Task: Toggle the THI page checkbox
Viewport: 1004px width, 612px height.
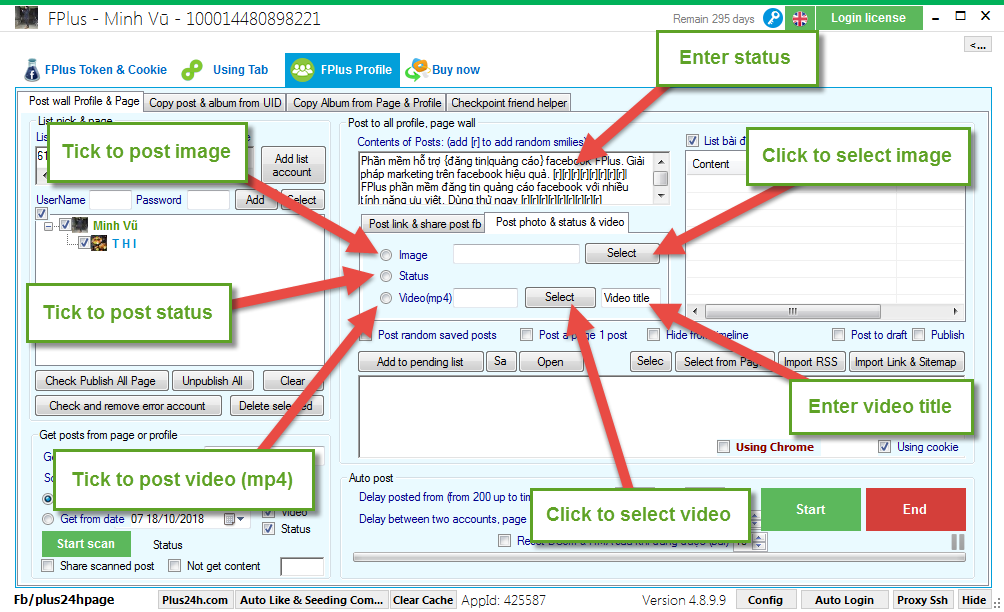Action: click(x=84, y=243)
